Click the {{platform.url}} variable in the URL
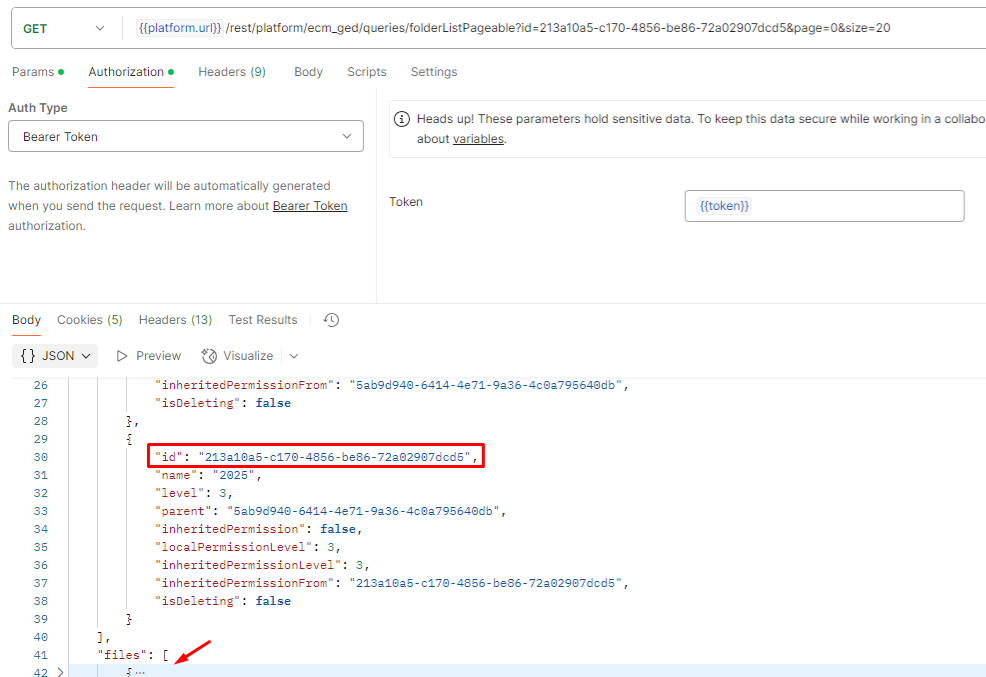 (x=180, y=28)
